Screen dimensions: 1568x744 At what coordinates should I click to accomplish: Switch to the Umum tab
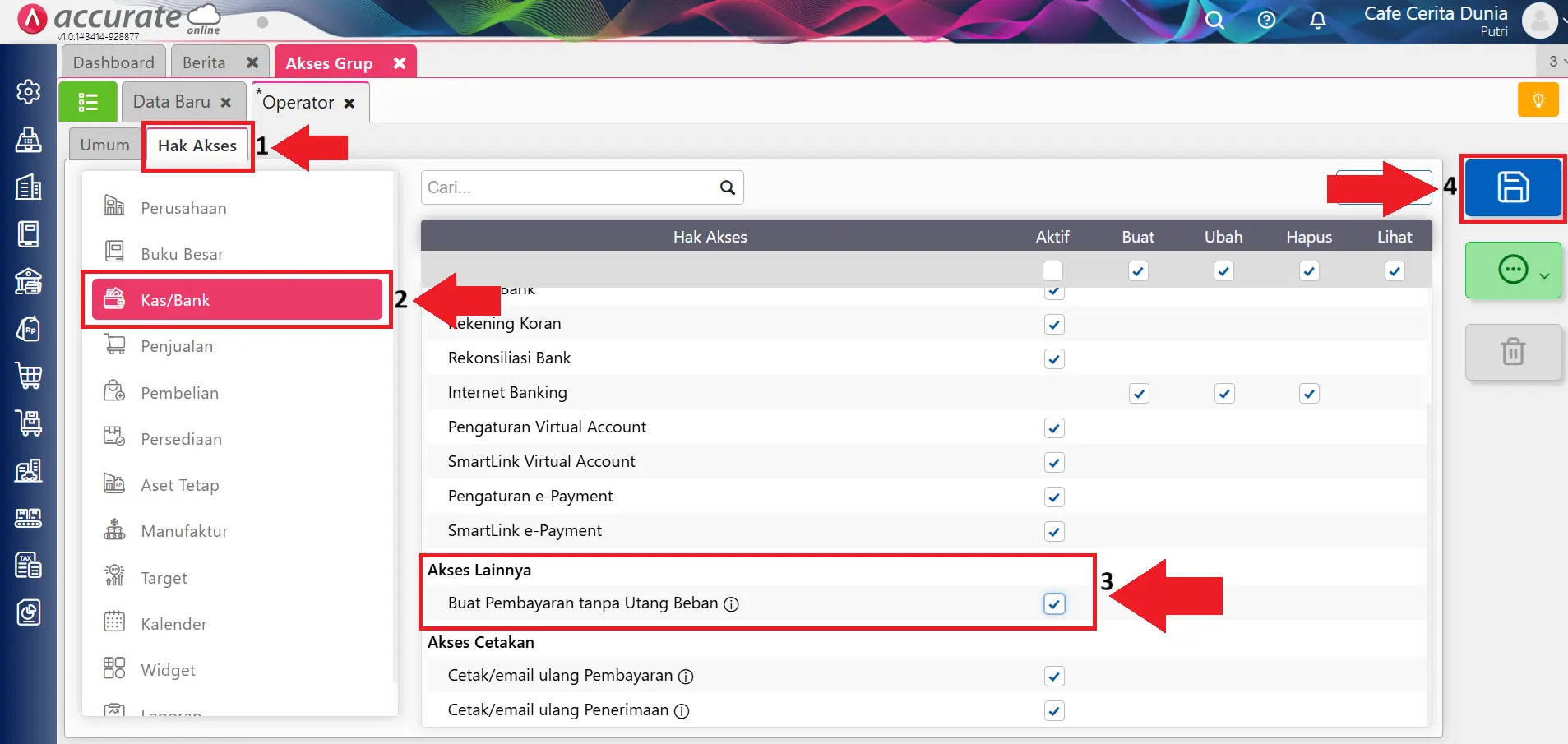104,144
